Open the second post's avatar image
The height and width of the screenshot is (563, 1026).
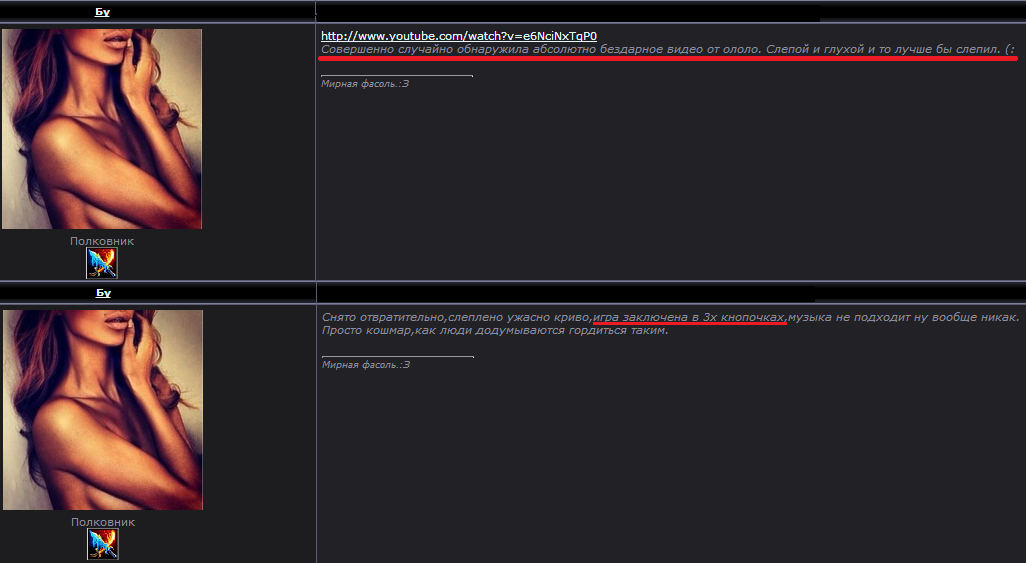102,410
